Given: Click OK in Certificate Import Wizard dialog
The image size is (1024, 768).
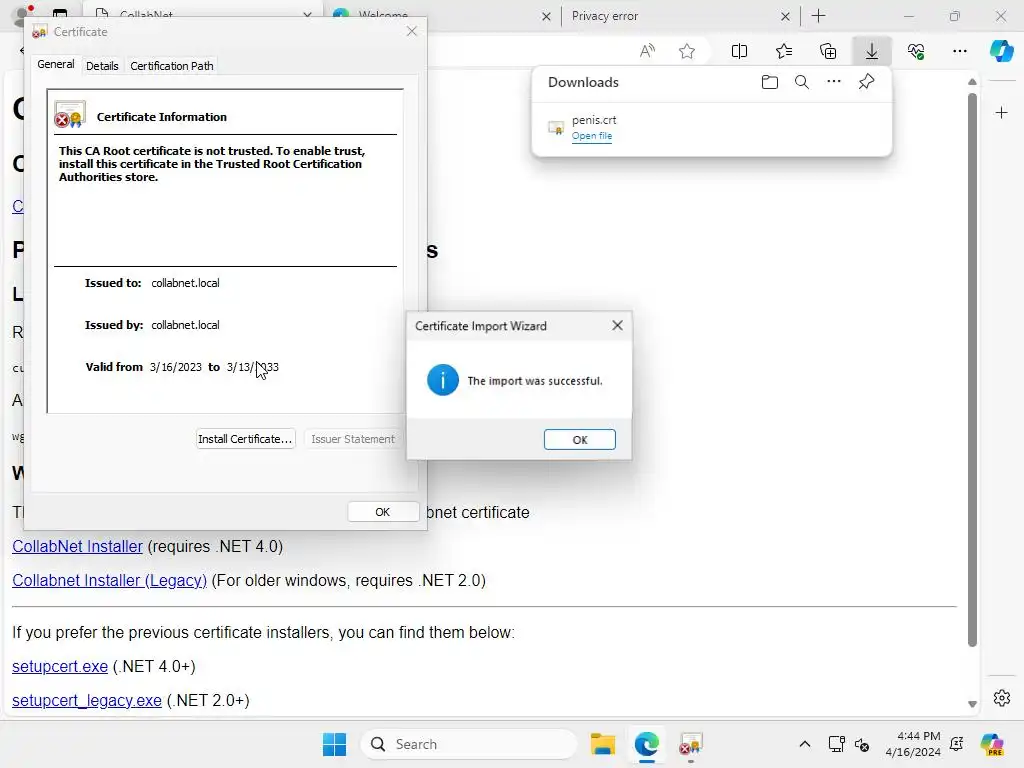Looking at the screenshot, I should tap(579, 440).
